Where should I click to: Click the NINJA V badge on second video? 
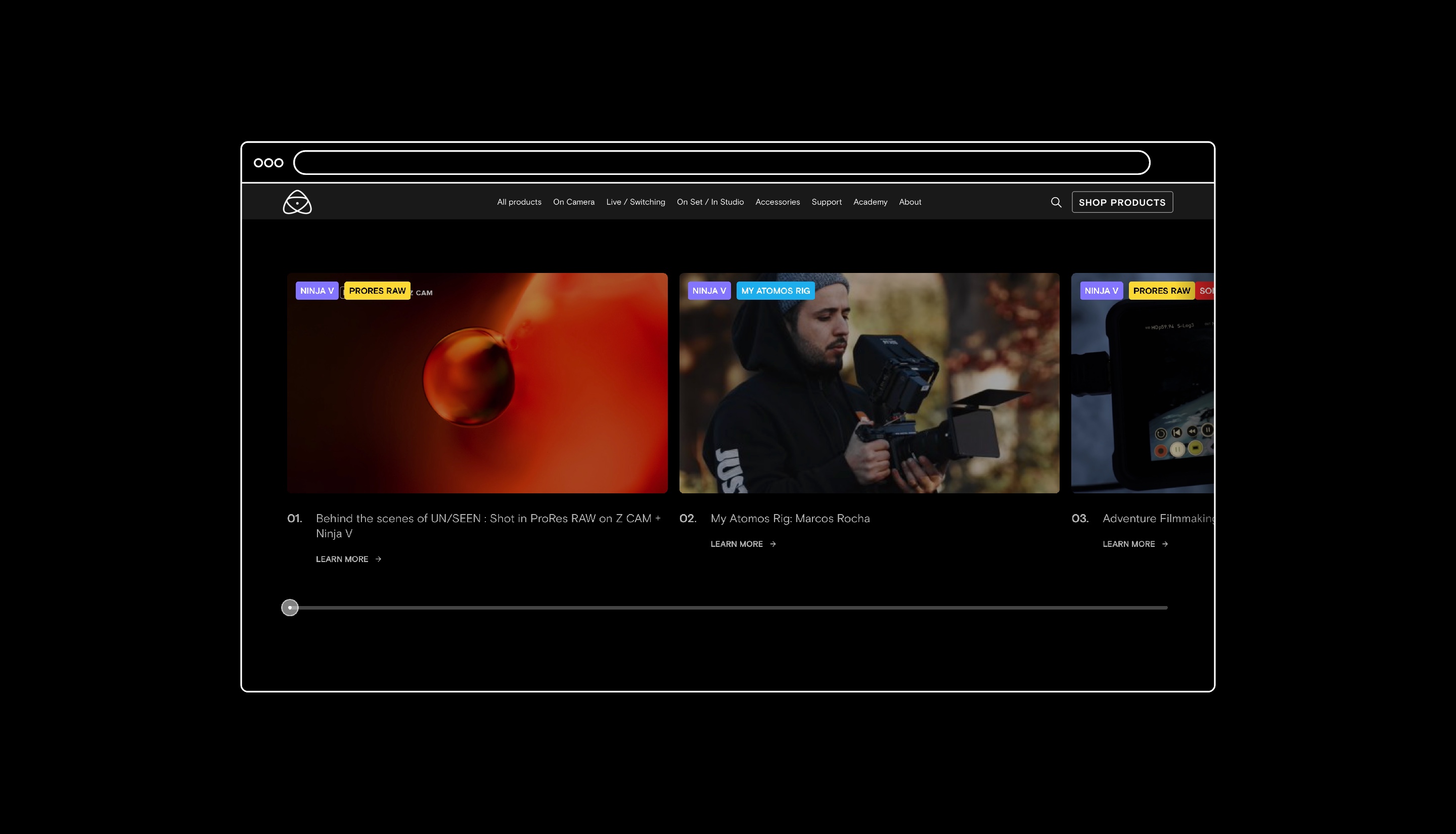pos(709,290)
